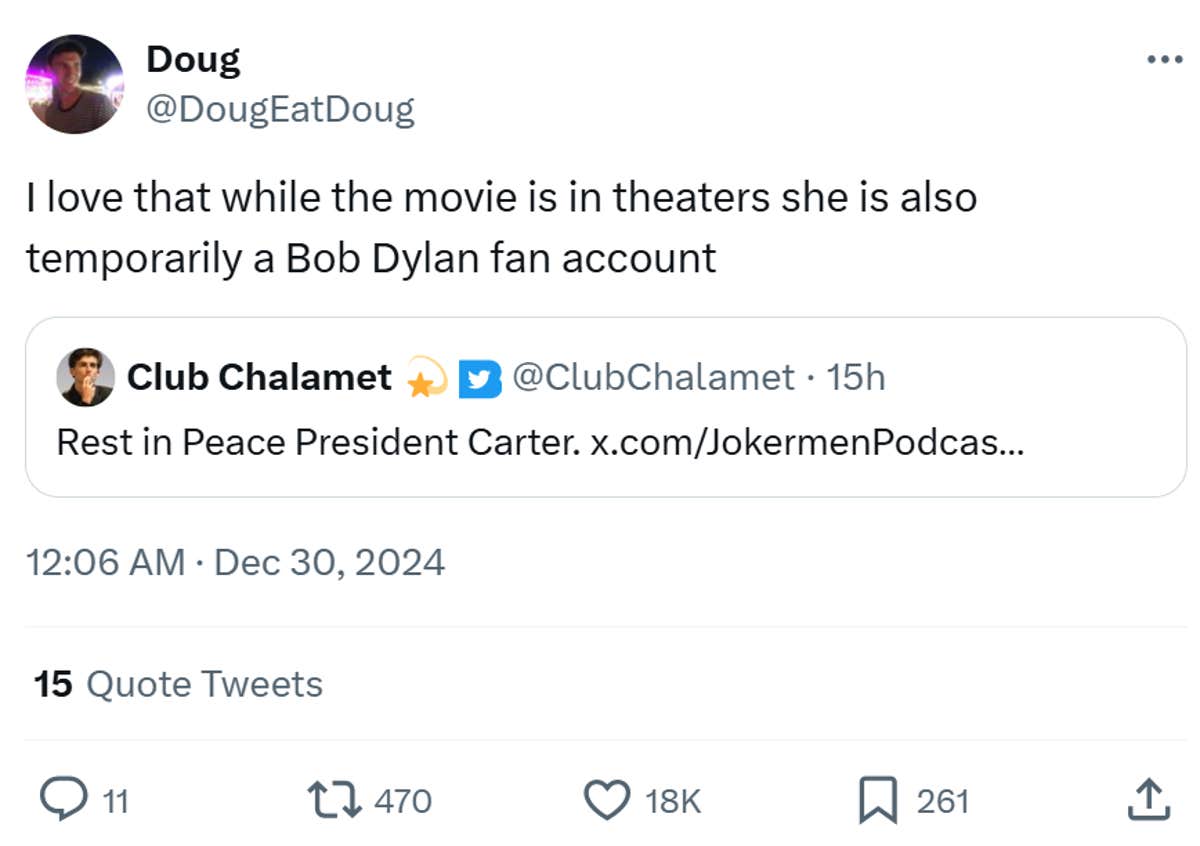View the 15 Quote Tweets list
Viewport: 1200px width, 846px height.
tap(178, 684)
